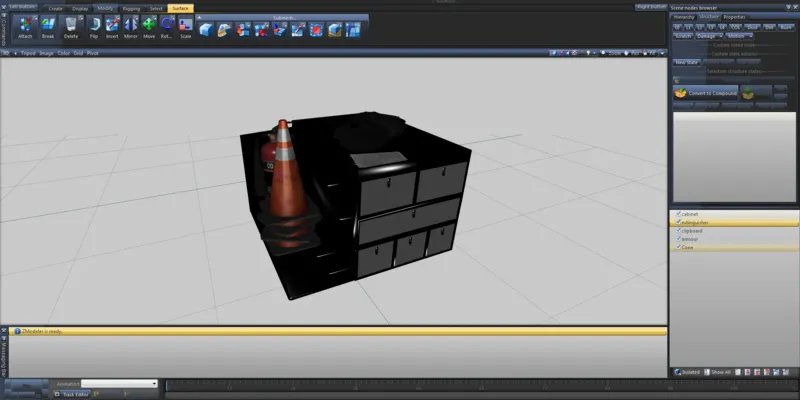
Task: Select the Scale tool
Action: coord(185,25)
